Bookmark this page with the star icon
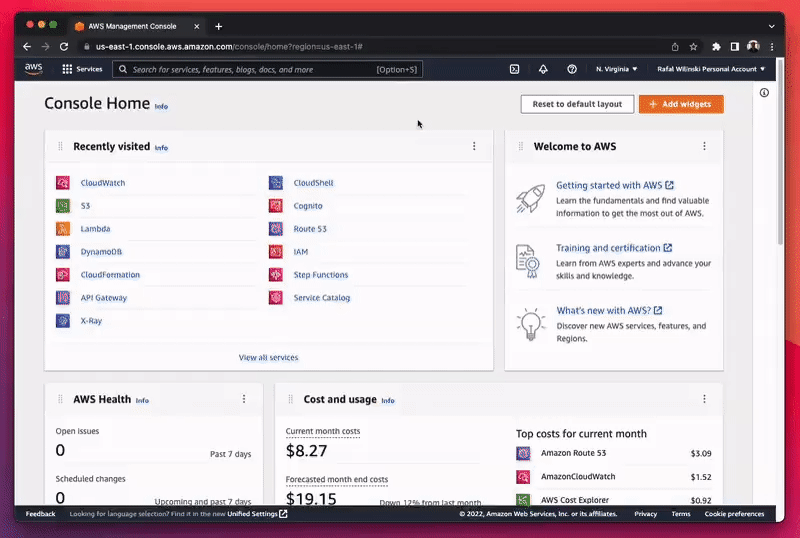 693,46
